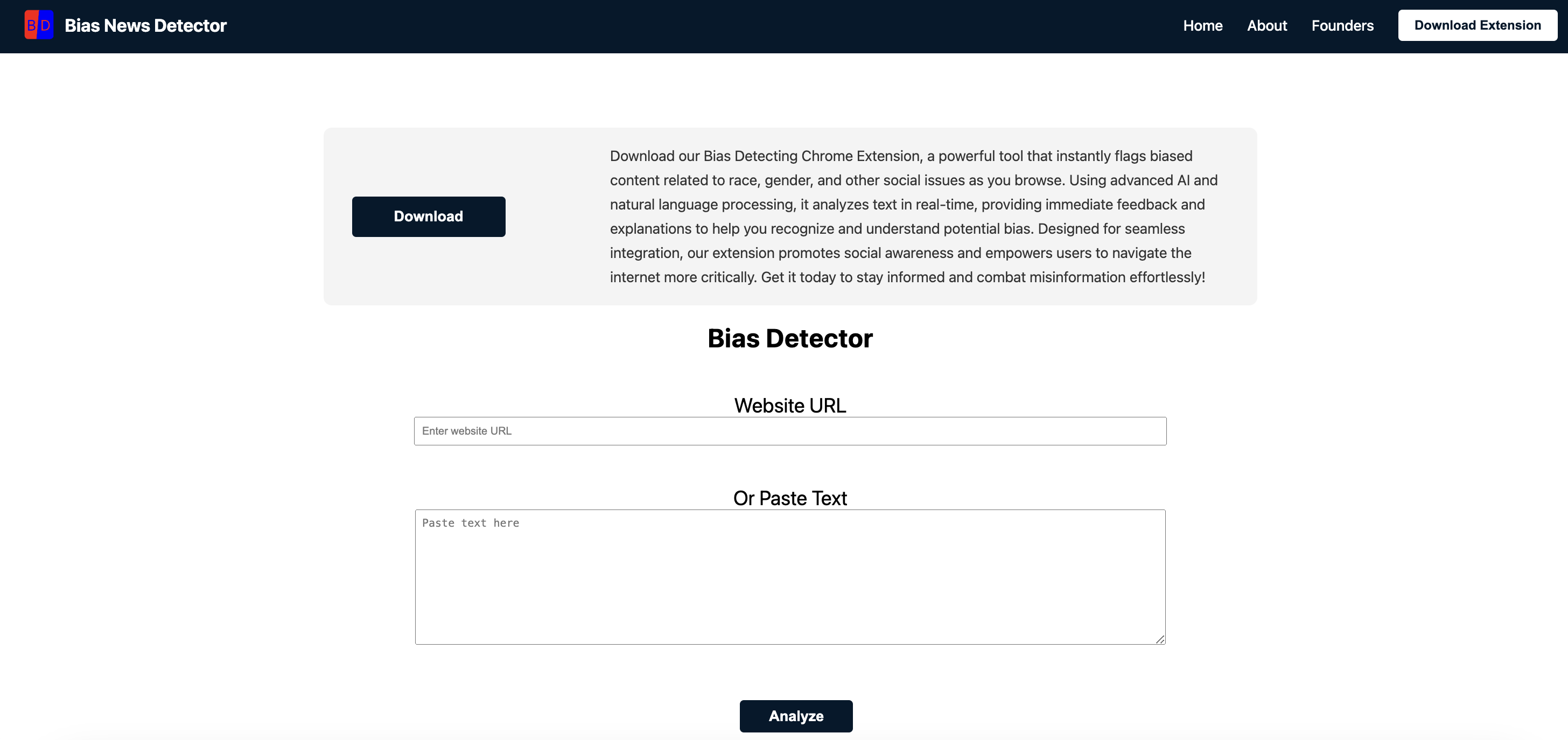The width and height of the screenshot is (1568, 740).
Task: Click empty space in the navigation bar
Action: coord(669,25)
